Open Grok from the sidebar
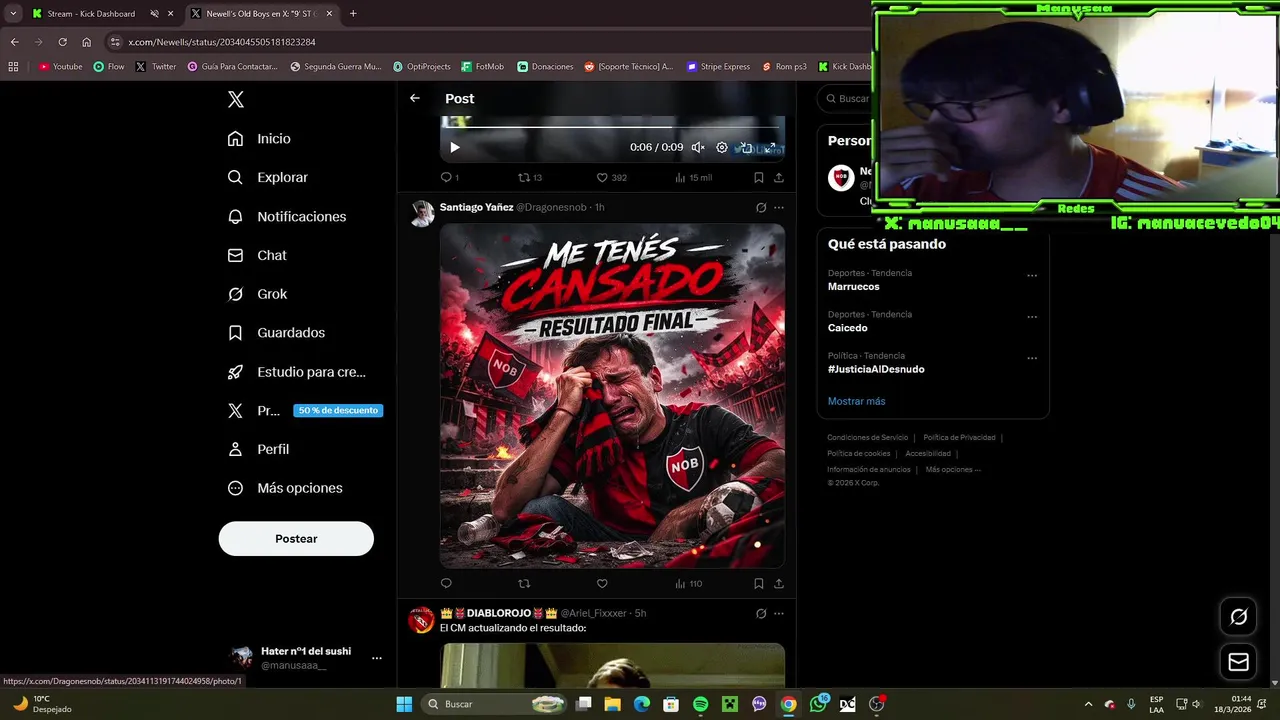This screenshot has height=720, width=1280. click(257, 294)
